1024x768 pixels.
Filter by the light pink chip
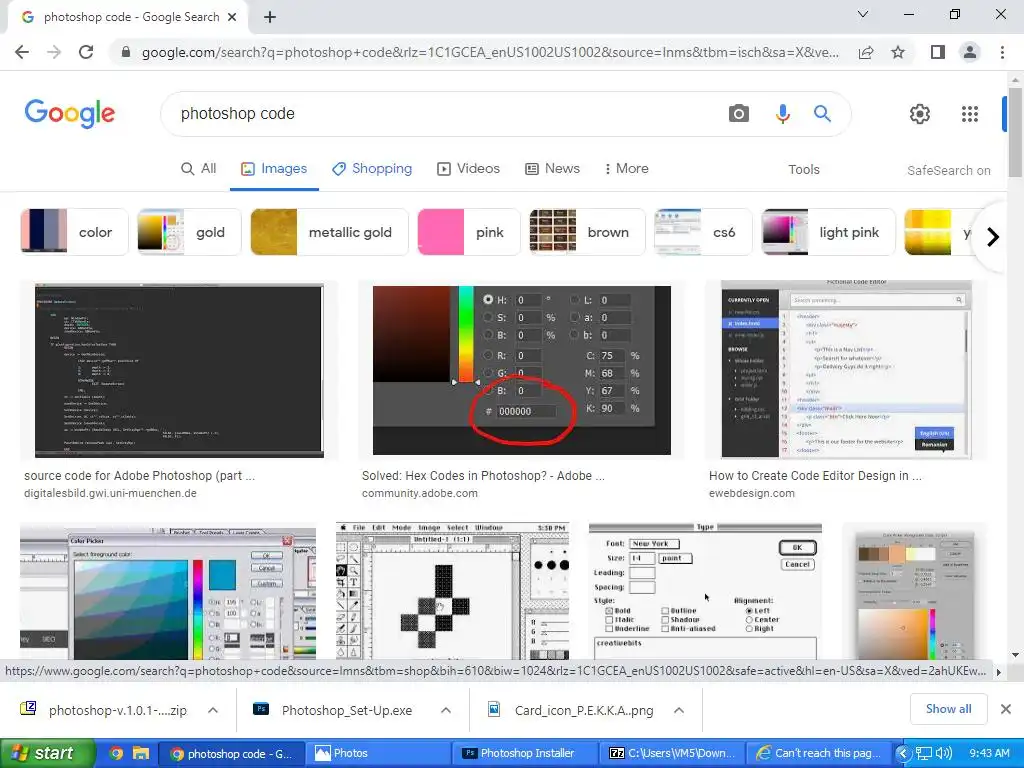828,232
